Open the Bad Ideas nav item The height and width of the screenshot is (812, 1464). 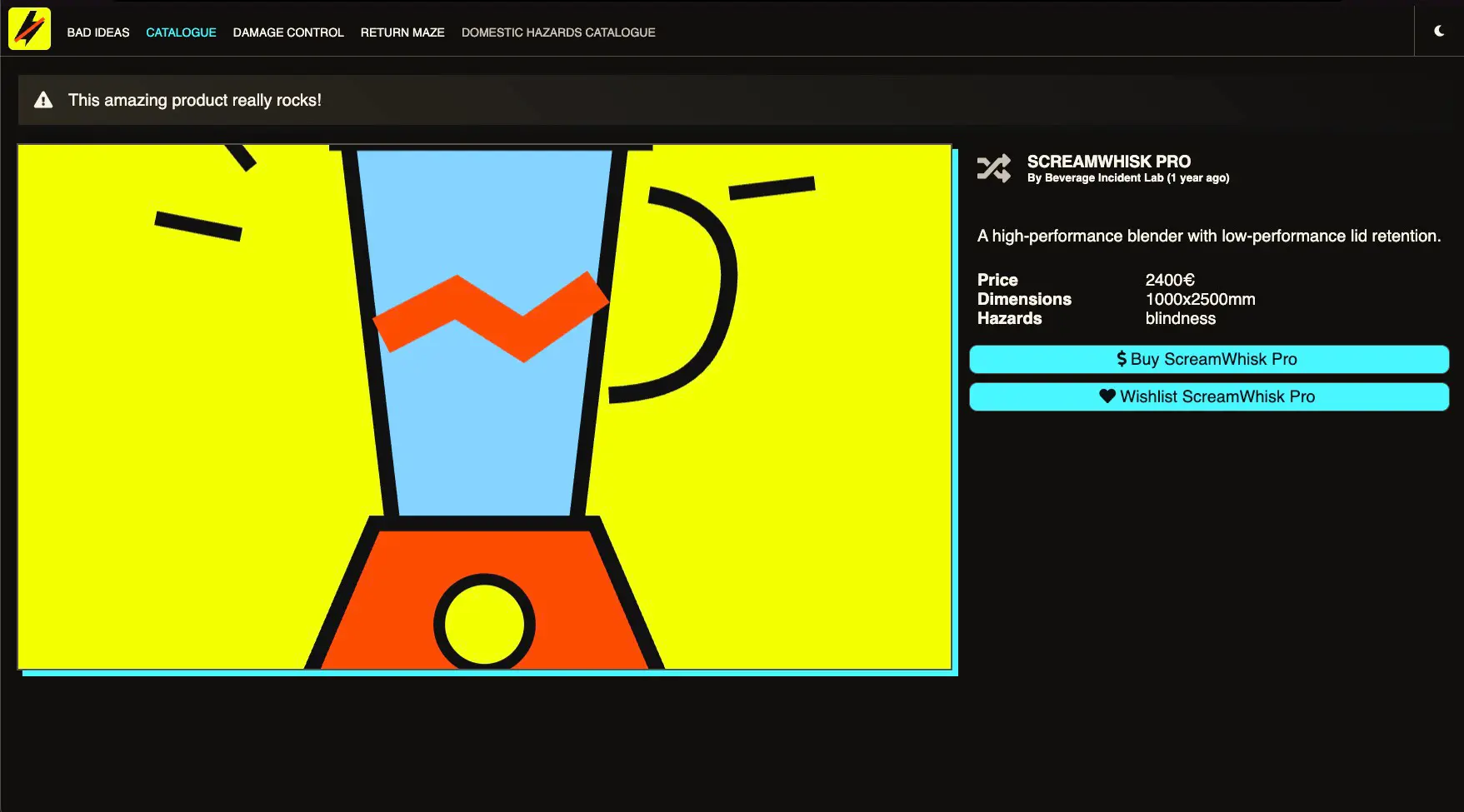[98, 32]
